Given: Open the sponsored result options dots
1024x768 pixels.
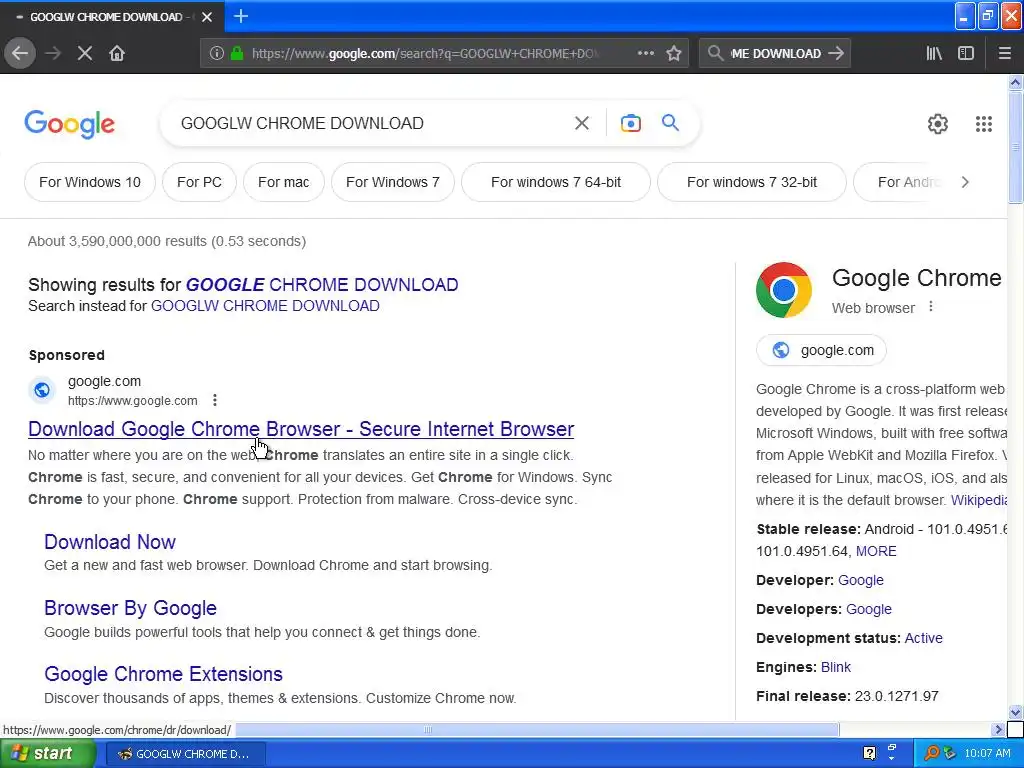Looking at the screenshot, I should pyautogui.click(x=215, y=400).
